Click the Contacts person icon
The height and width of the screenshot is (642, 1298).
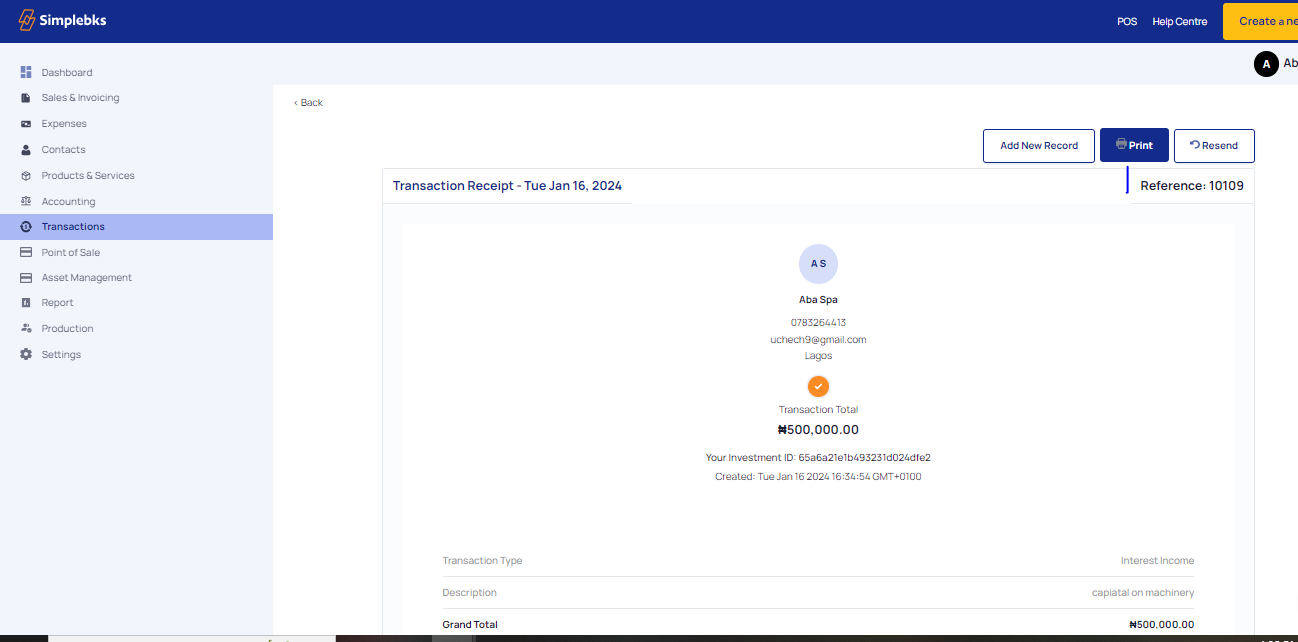coord(26,150)
